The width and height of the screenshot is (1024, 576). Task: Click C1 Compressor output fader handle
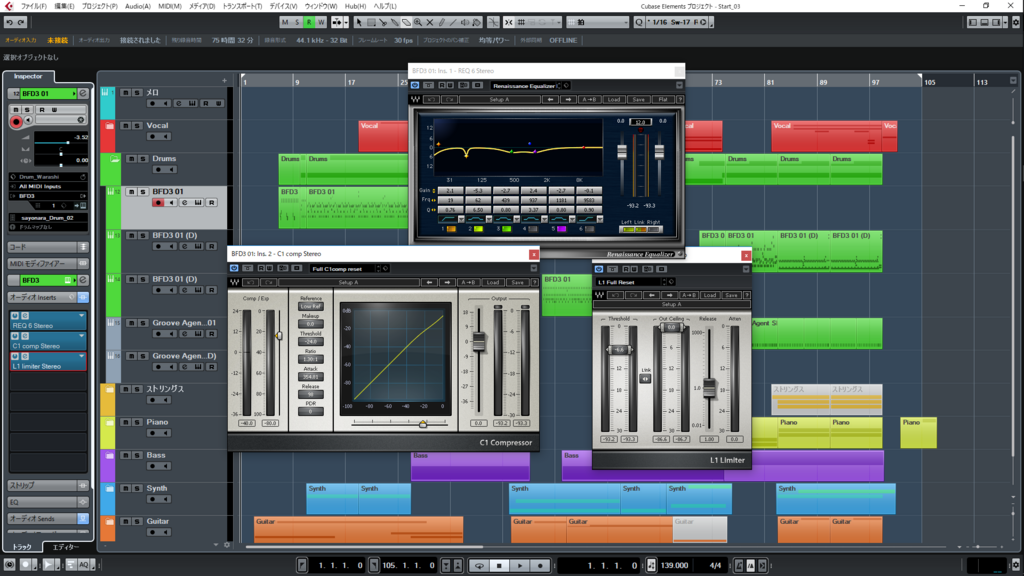479,342
